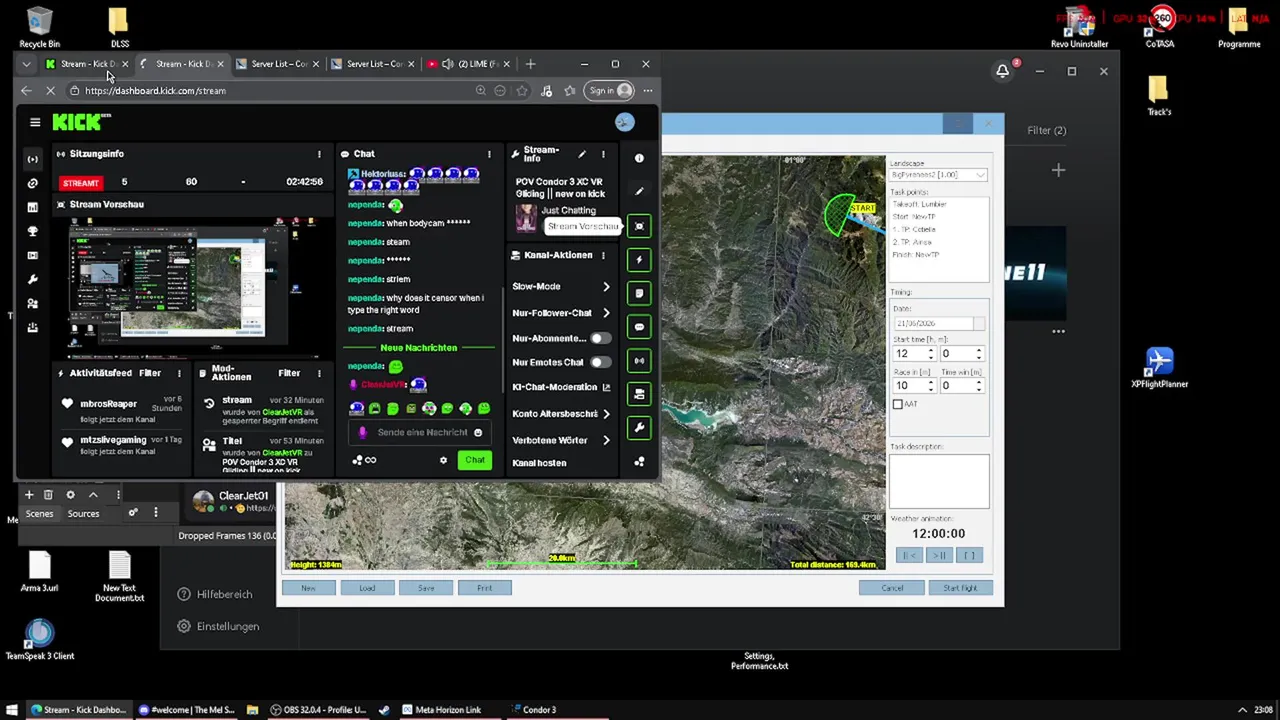Screen dimensions: 1280x720
Task: Open OBS Scenes tab
Action: click(39, 514)
